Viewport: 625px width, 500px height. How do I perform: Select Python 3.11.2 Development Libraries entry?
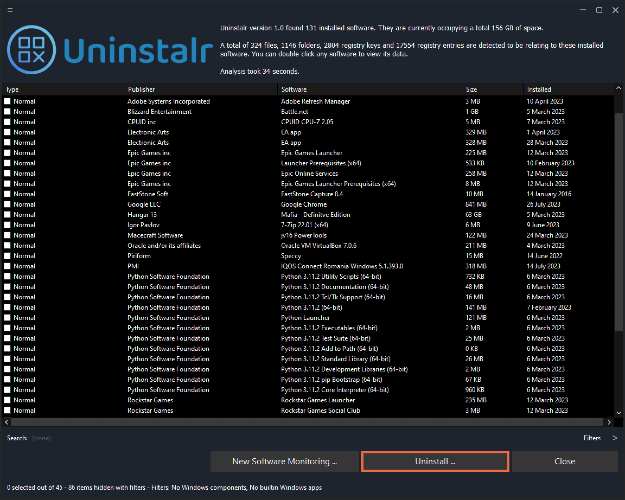[344, 369]
